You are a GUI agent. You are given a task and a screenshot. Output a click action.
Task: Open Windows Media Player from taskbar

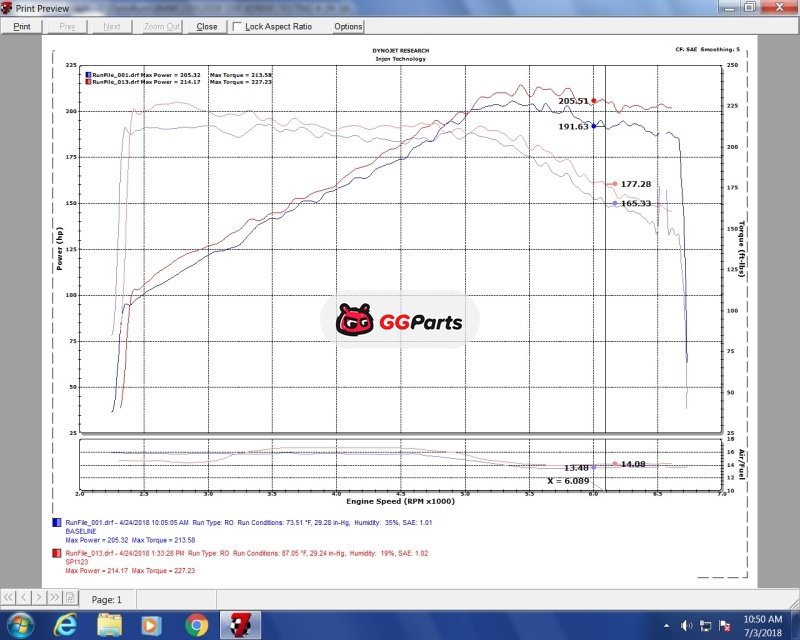coord(152,625)
